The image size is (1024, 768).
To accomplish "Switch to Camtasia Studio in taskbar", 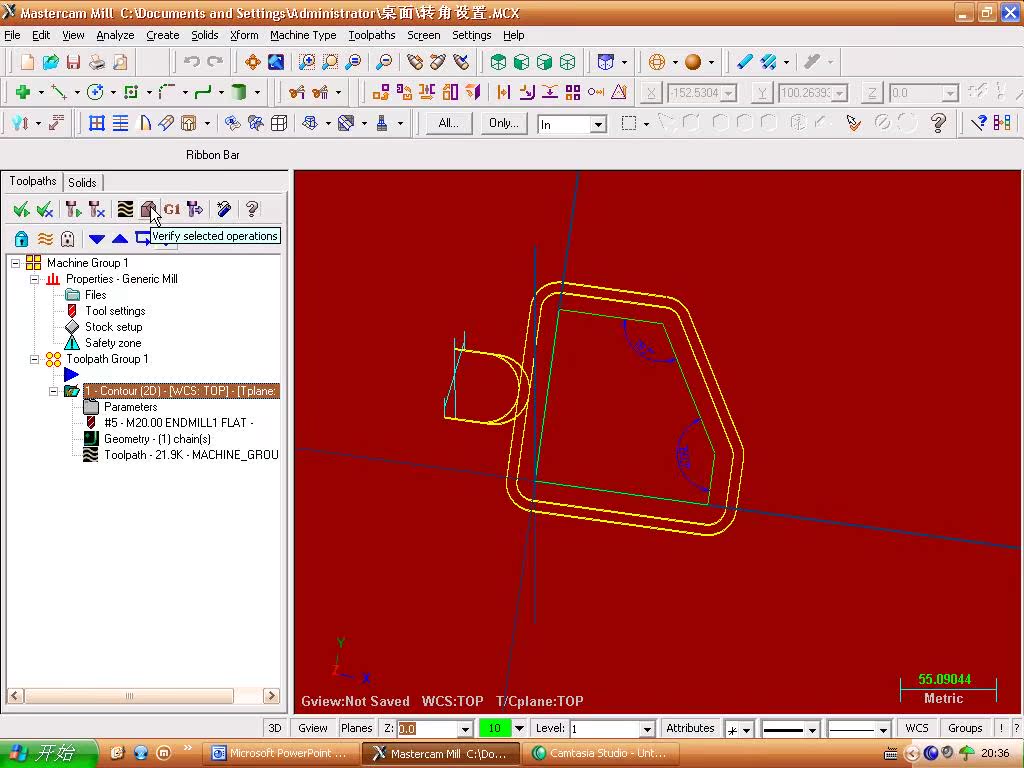I will click(x=600, y=754).
